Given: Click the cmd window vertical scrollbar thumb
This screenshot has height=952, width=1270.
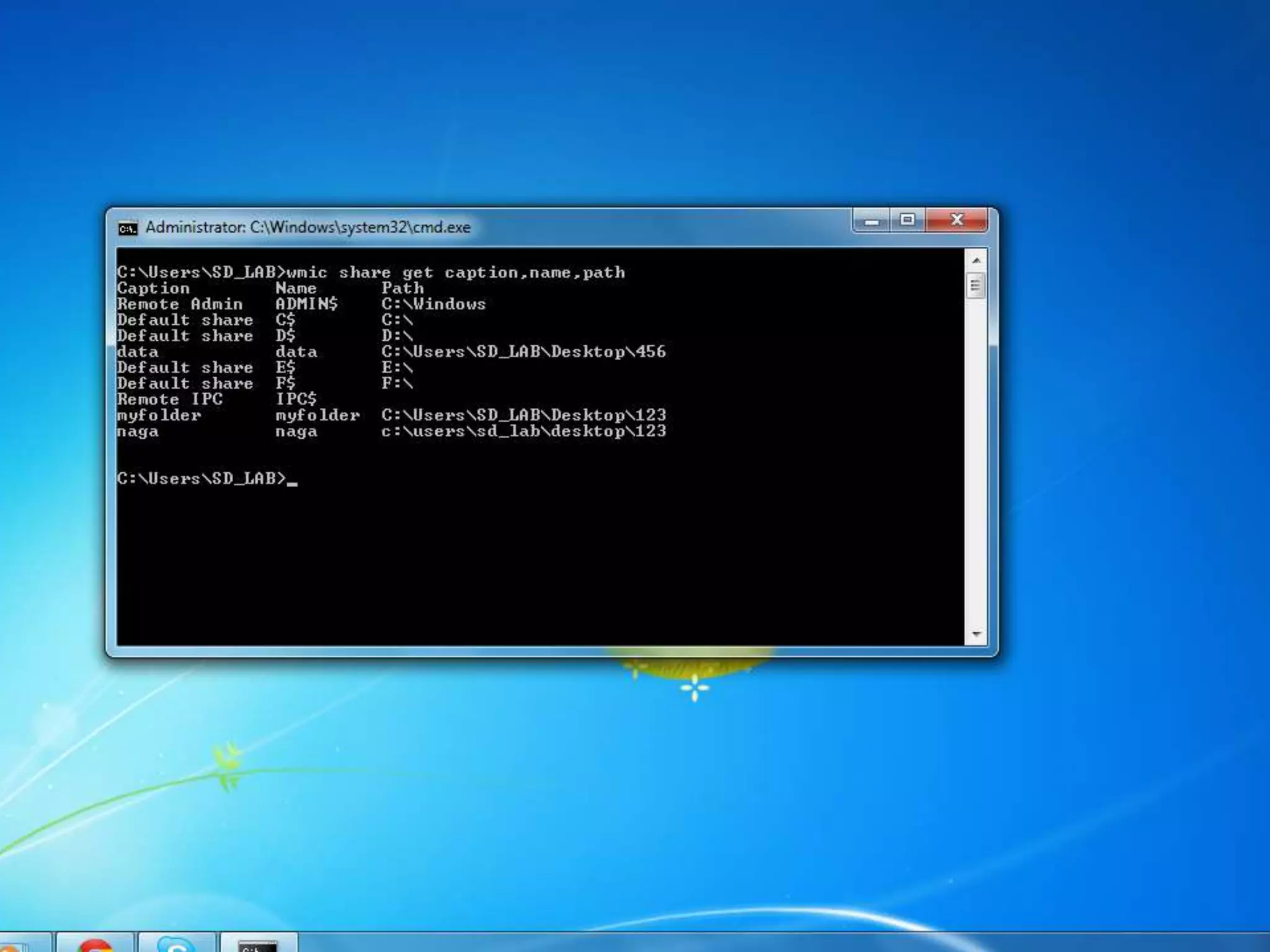Looking at the screenshot, I should coord(976,286).
